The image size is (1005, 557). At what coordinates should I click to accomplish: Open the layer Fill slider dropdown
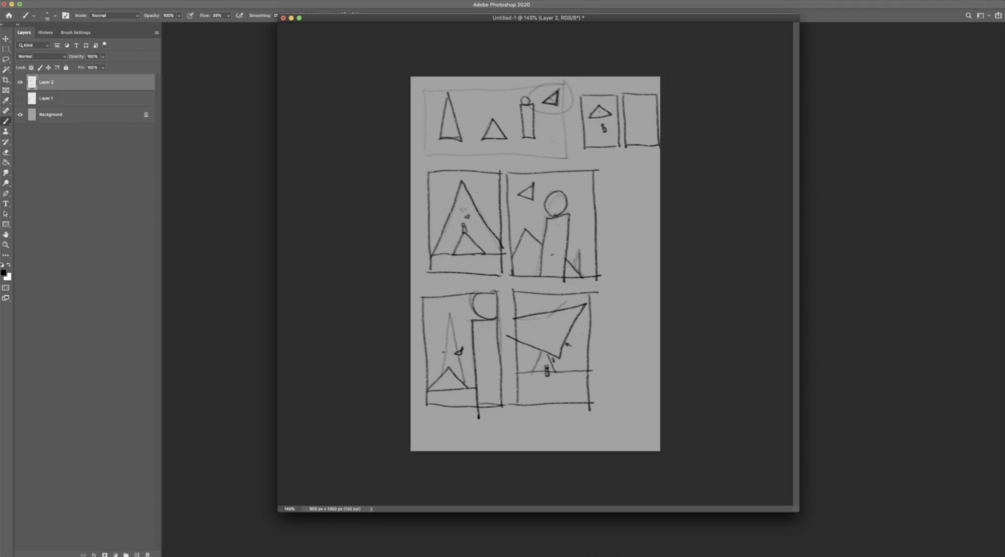pos(103,67)
